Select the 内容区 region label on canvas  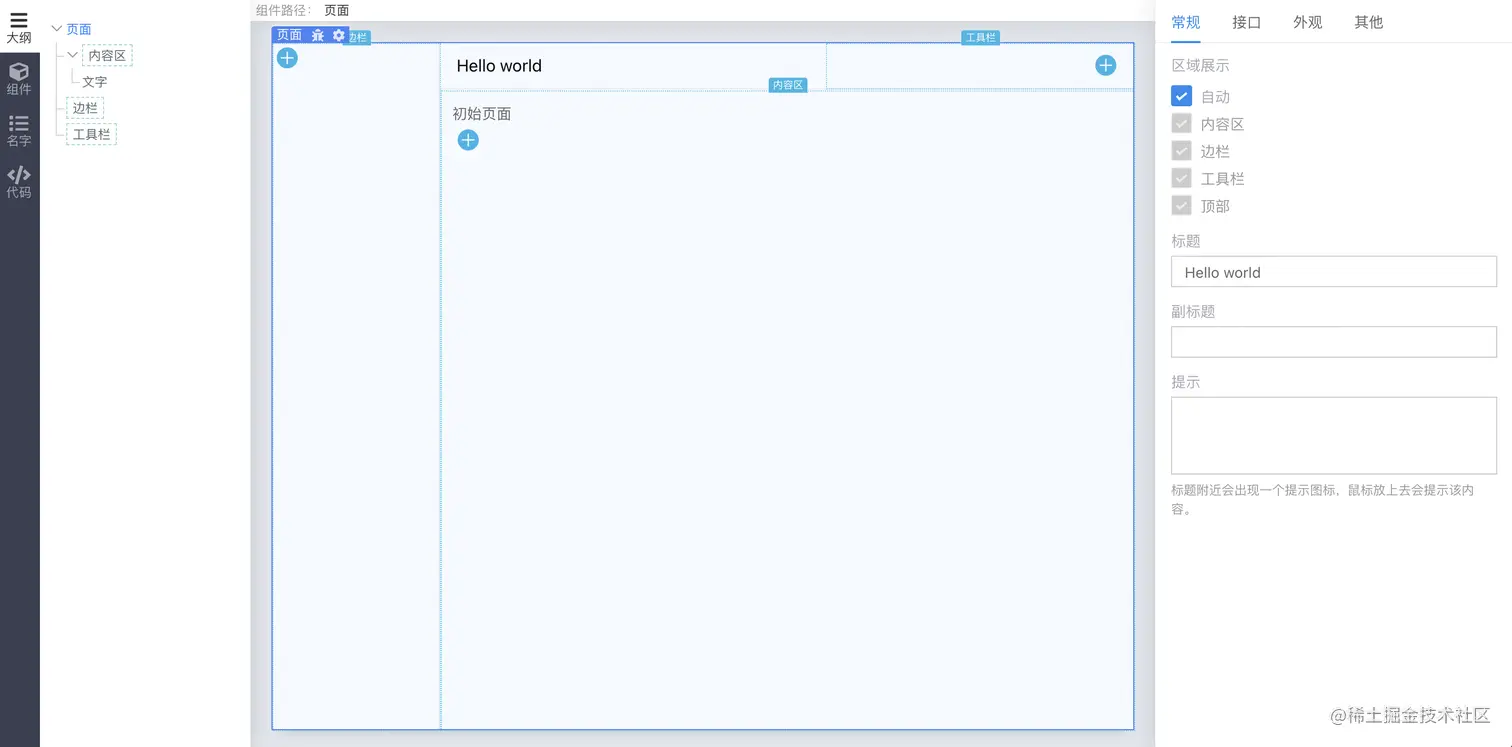pyautogui.click(x=787, y=85)
